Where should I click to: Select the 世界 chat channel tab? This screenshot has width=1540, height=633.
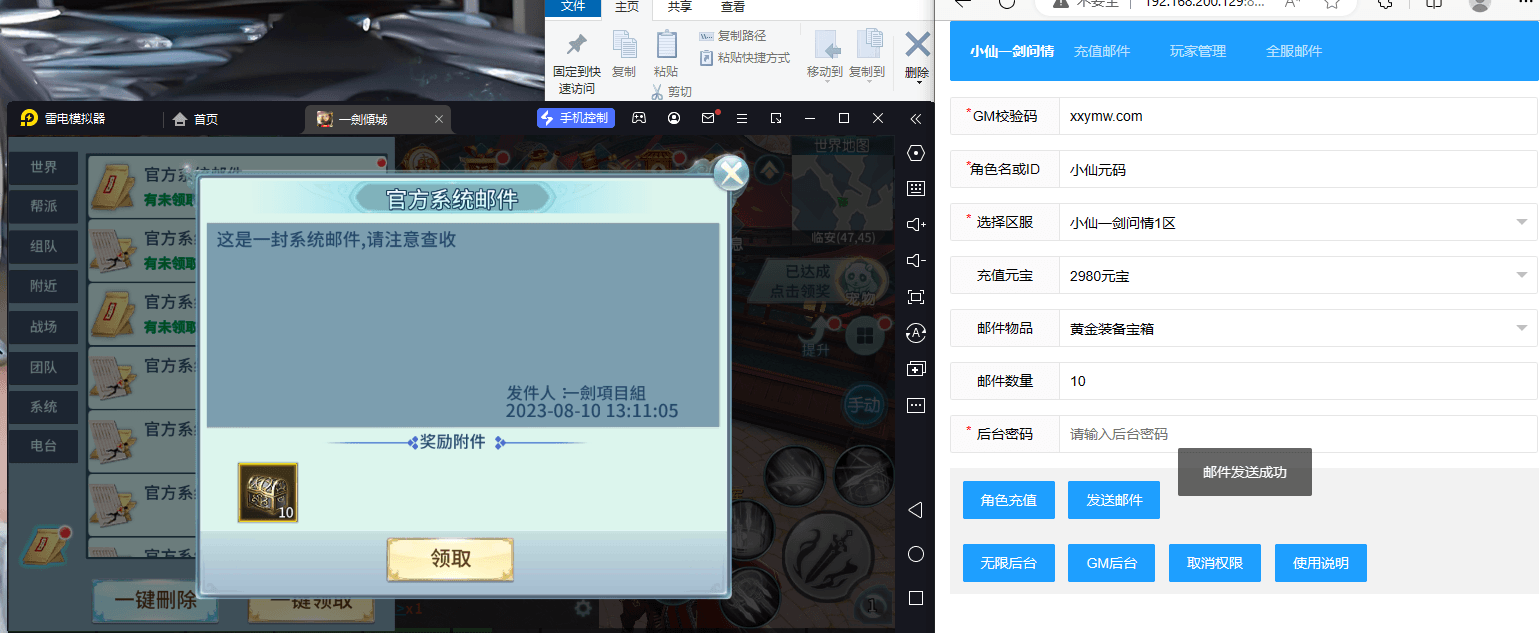pyautogui.click(x=43, y=167)
